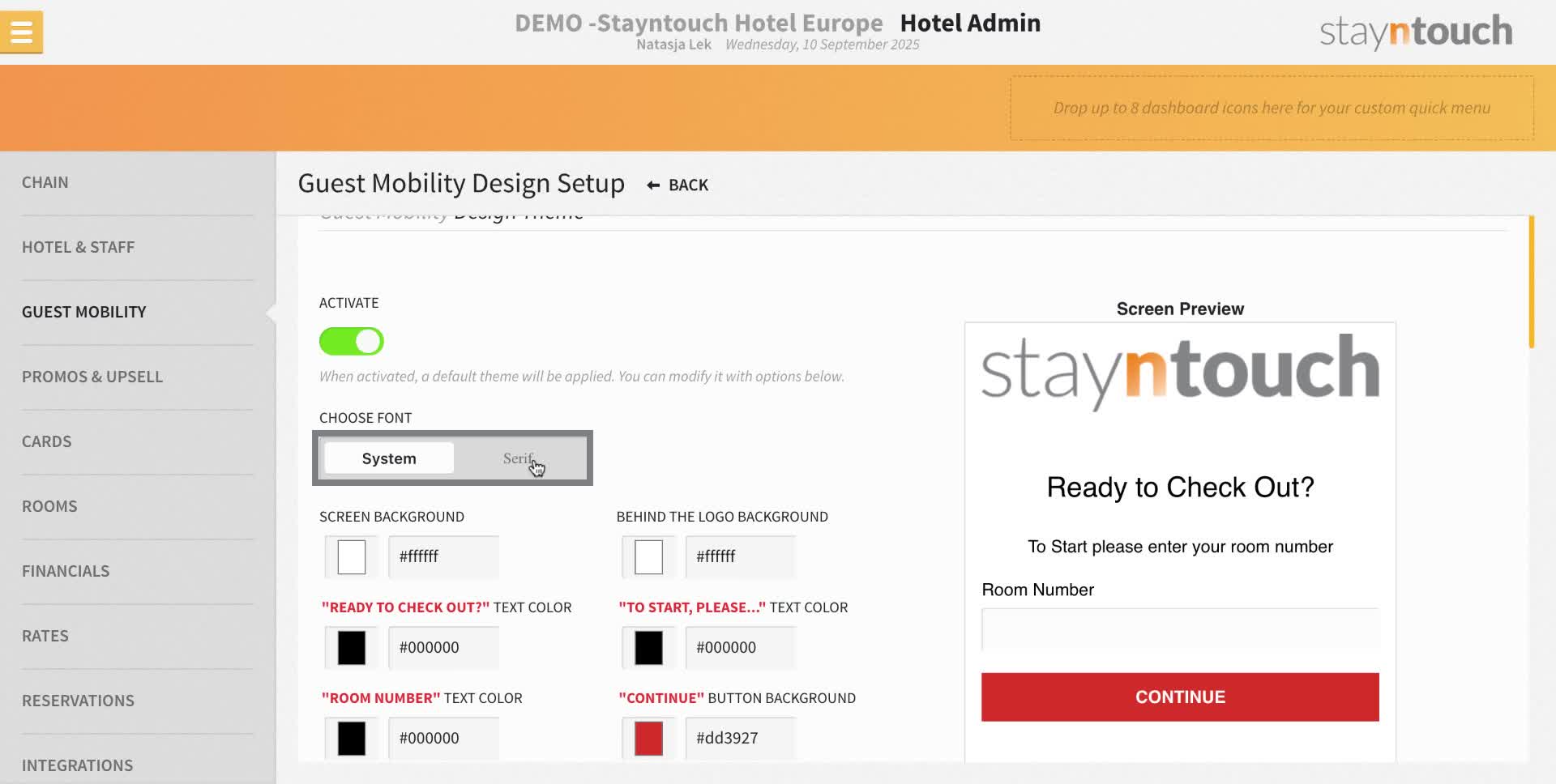The width and height of the screenshot is (1556, 784).
Task: Select GUEST MOBILITY in sidebar
Action: click(x=84, y=313)
